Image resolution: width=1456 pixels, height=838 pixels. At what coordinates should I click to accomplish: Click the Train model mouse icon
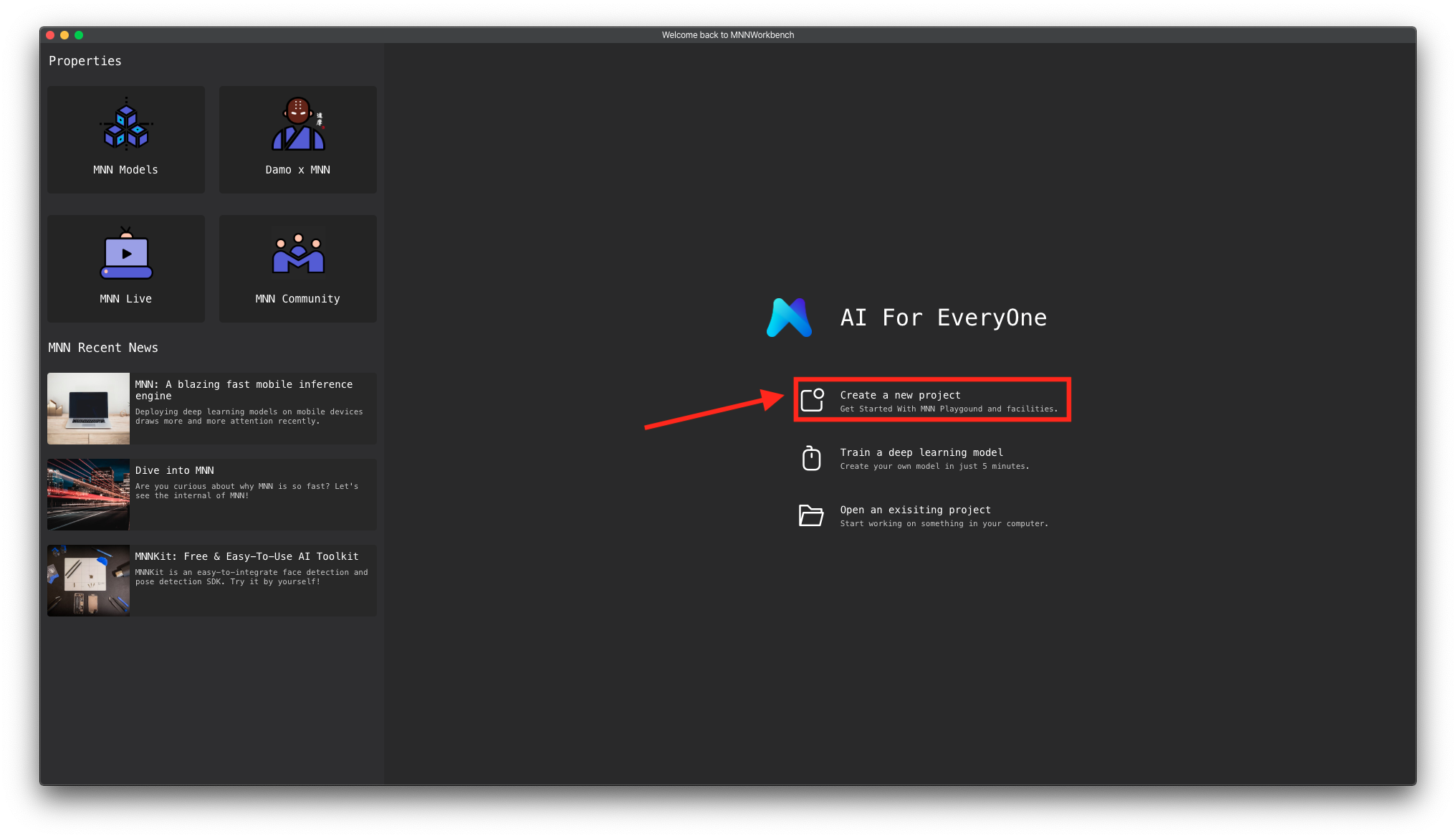(x=811, y=458)
